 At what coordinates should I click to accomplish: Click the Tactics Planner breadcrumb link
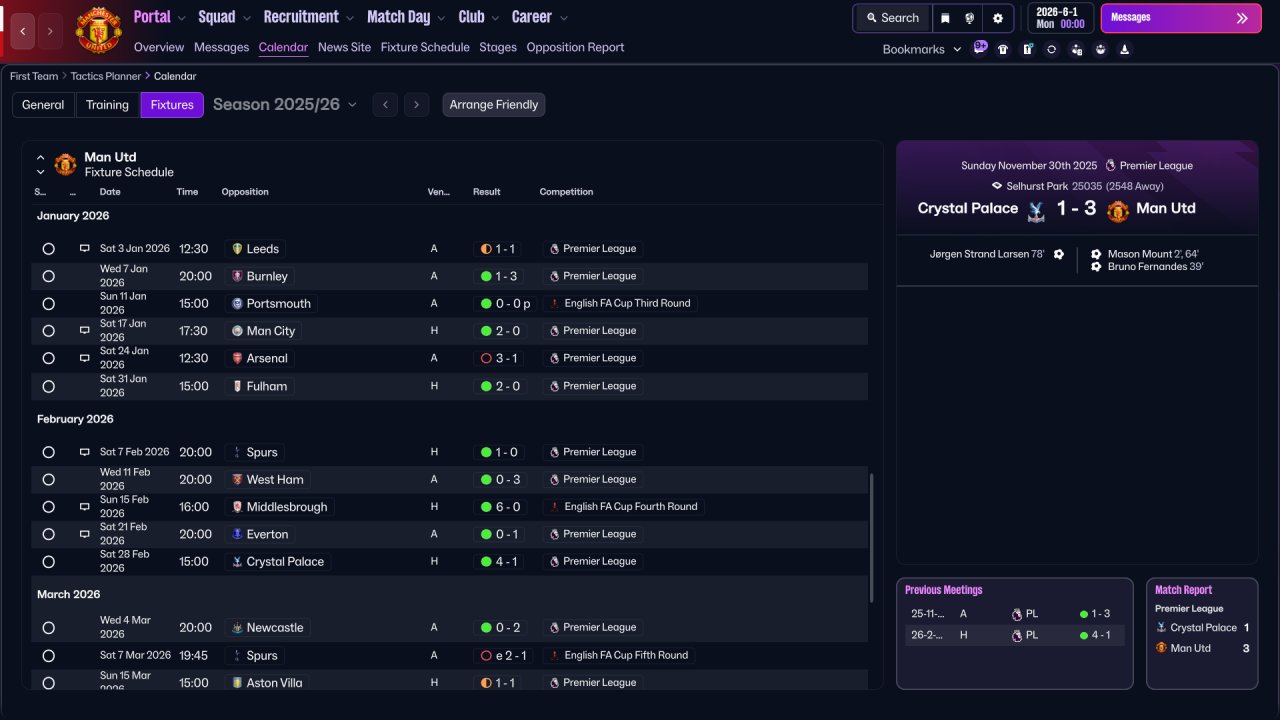click(107, 76)
